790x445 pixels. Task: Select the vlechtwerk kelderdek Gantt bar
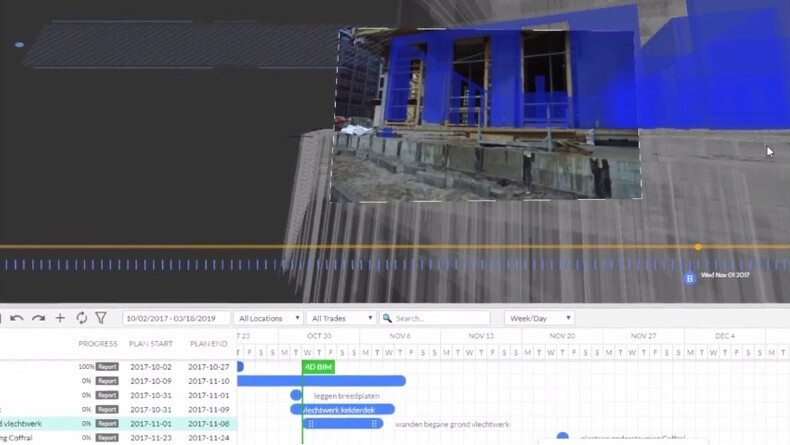pos(343,409)
